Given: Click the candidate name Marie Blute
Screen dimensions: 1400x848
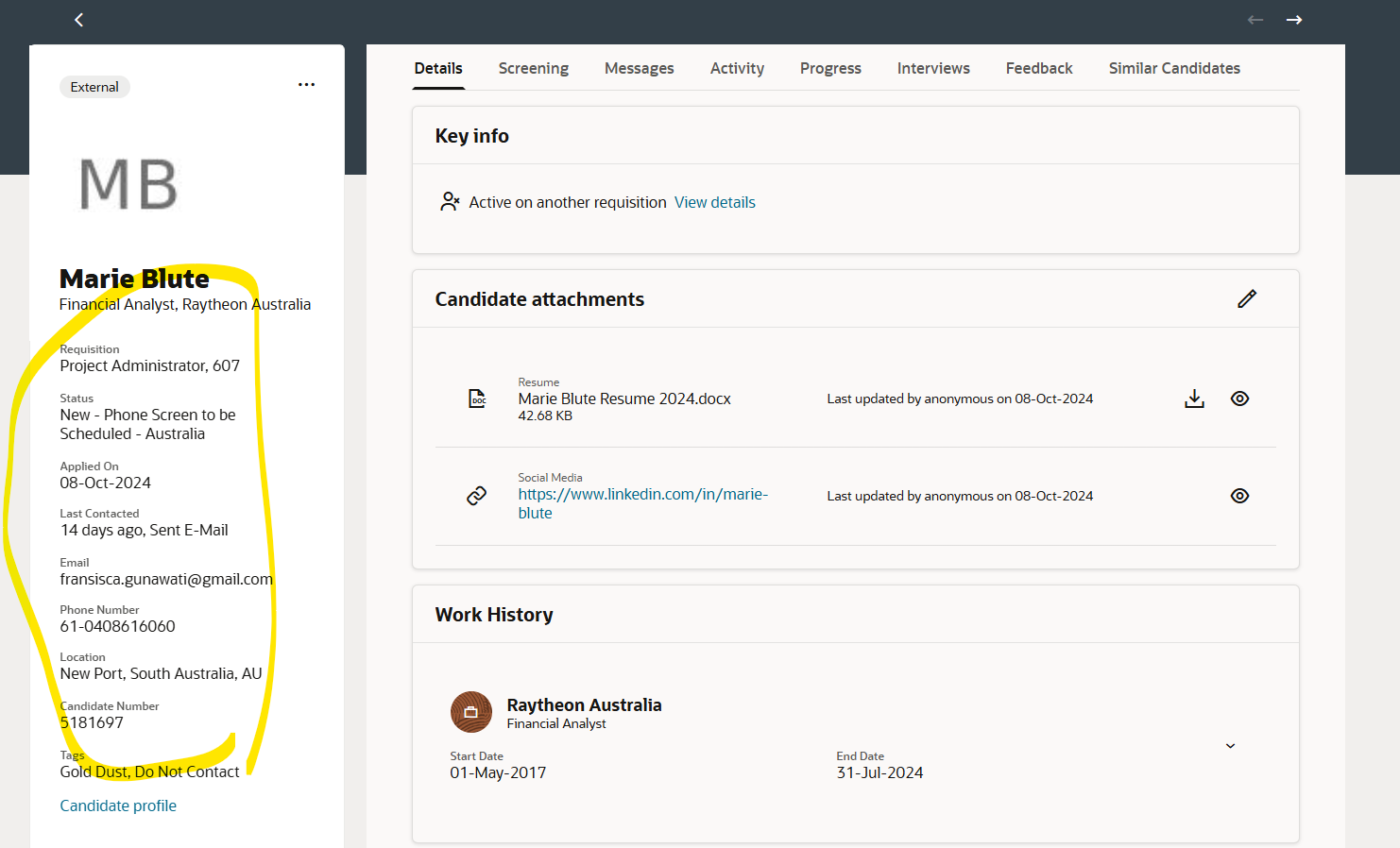Looking at the screenshot, I should [134, 279].
